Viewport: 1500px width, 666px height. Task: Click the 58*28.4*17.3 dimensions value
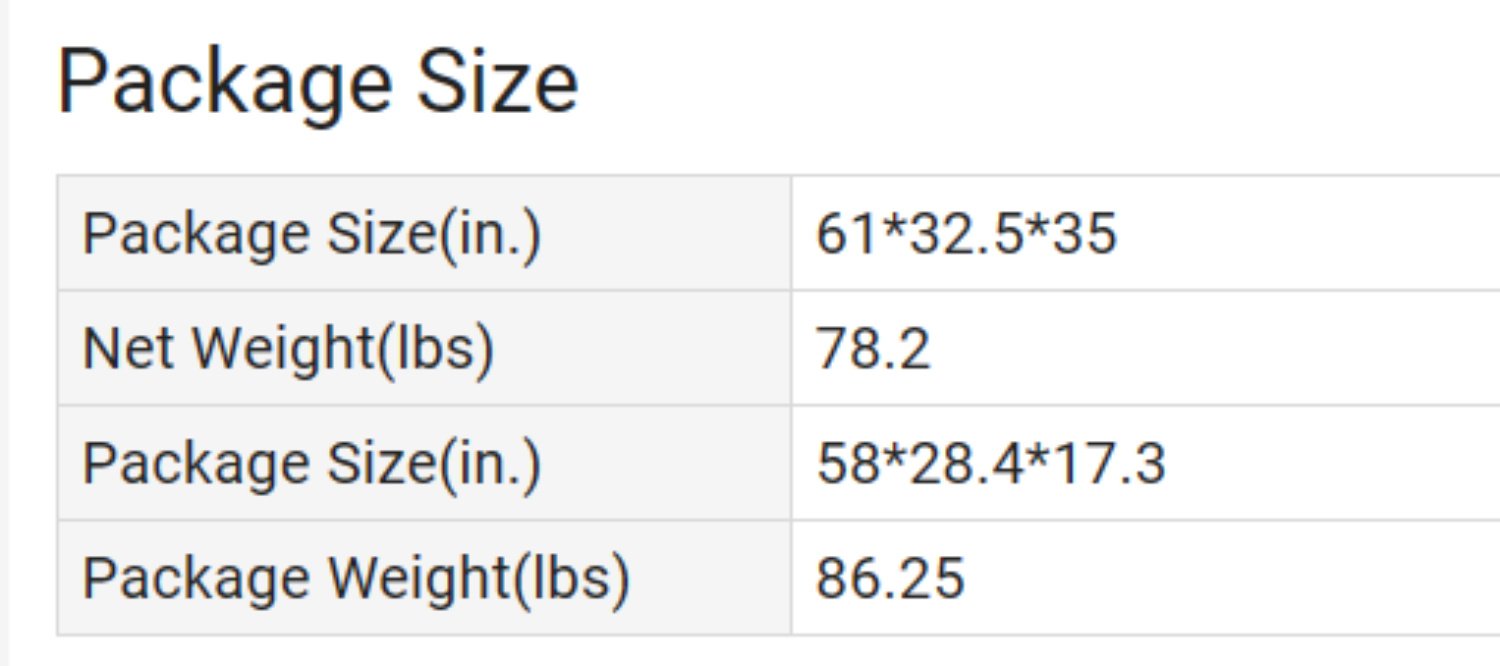[x=991, y=464]
